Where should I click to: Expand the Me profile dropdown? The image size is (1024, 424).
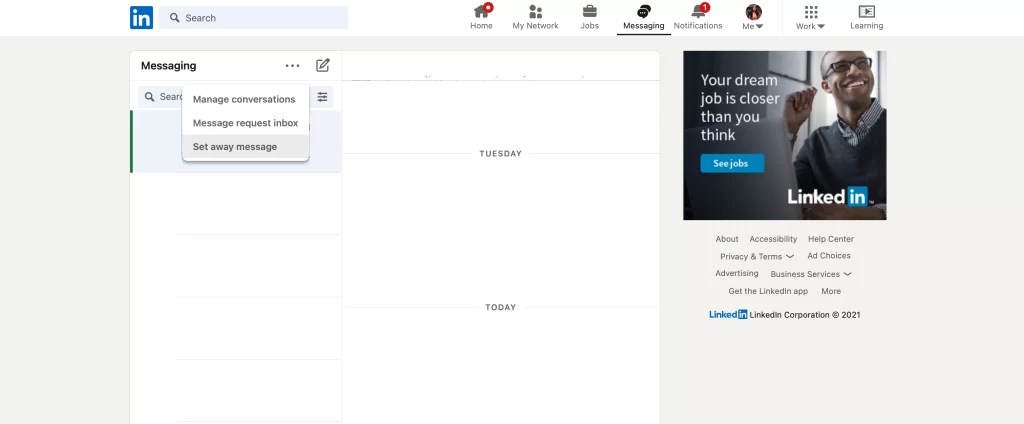click(753, 18)
